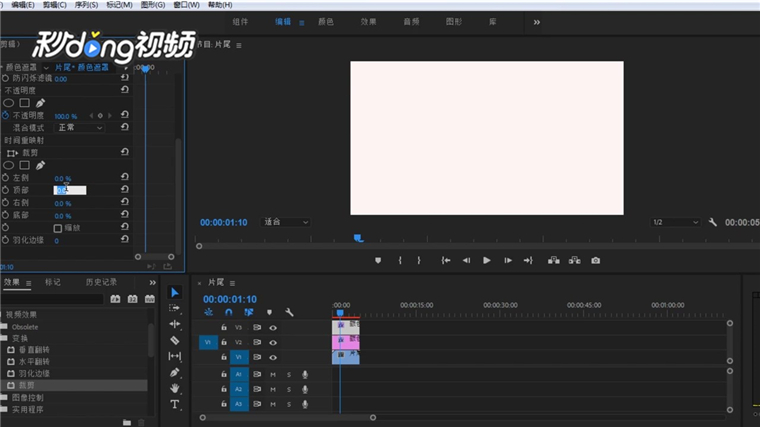Open timeline display settings wrench
This screenshot has width=760, height=427.
tap(289, 312)
